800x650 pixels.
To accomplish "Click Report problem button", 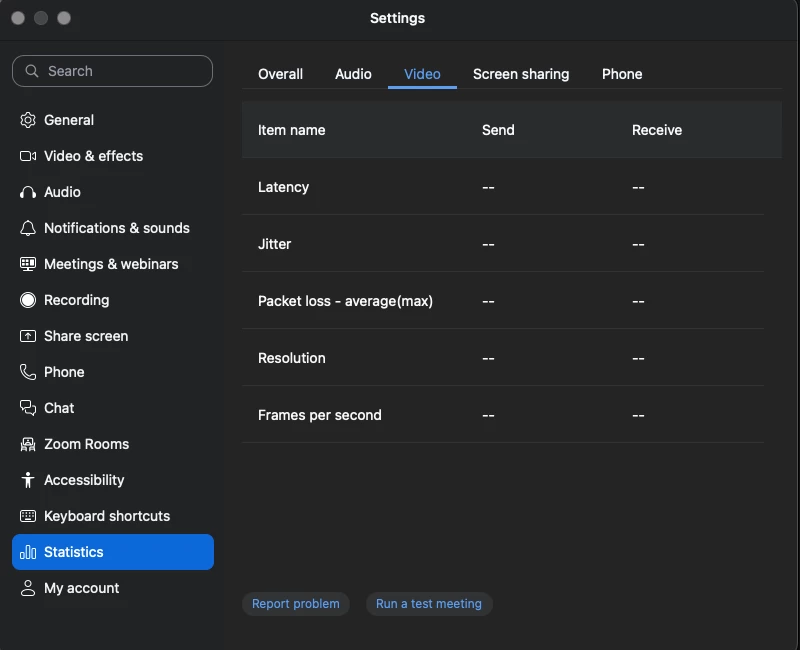I will pos(295,604).
